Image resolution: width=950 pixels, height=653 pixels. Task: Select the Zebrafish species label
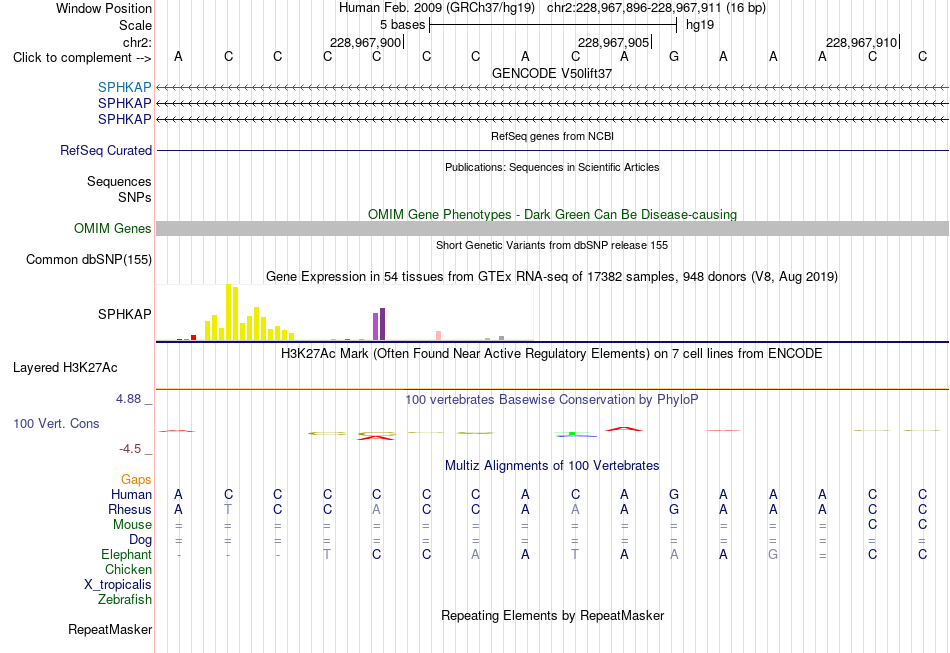(x=125, y=600)
